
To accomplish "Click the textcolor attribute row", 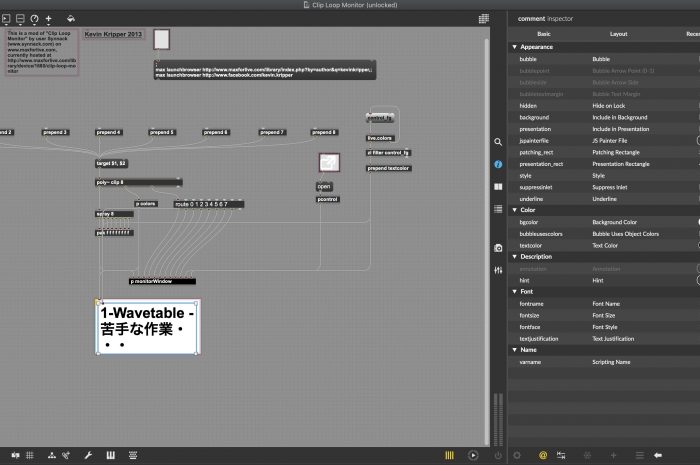I will (604, 245).
